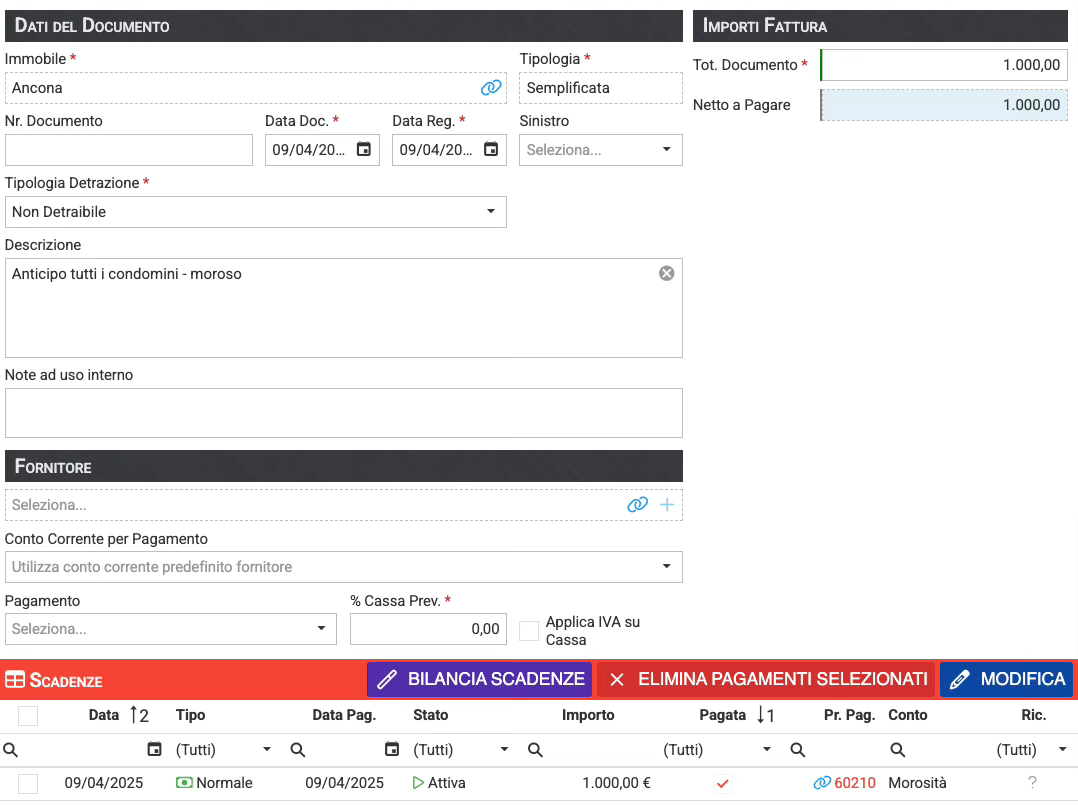Click the Modifica button
The height and width of the screenshot is (805, 1078).
pos(1006,679)
